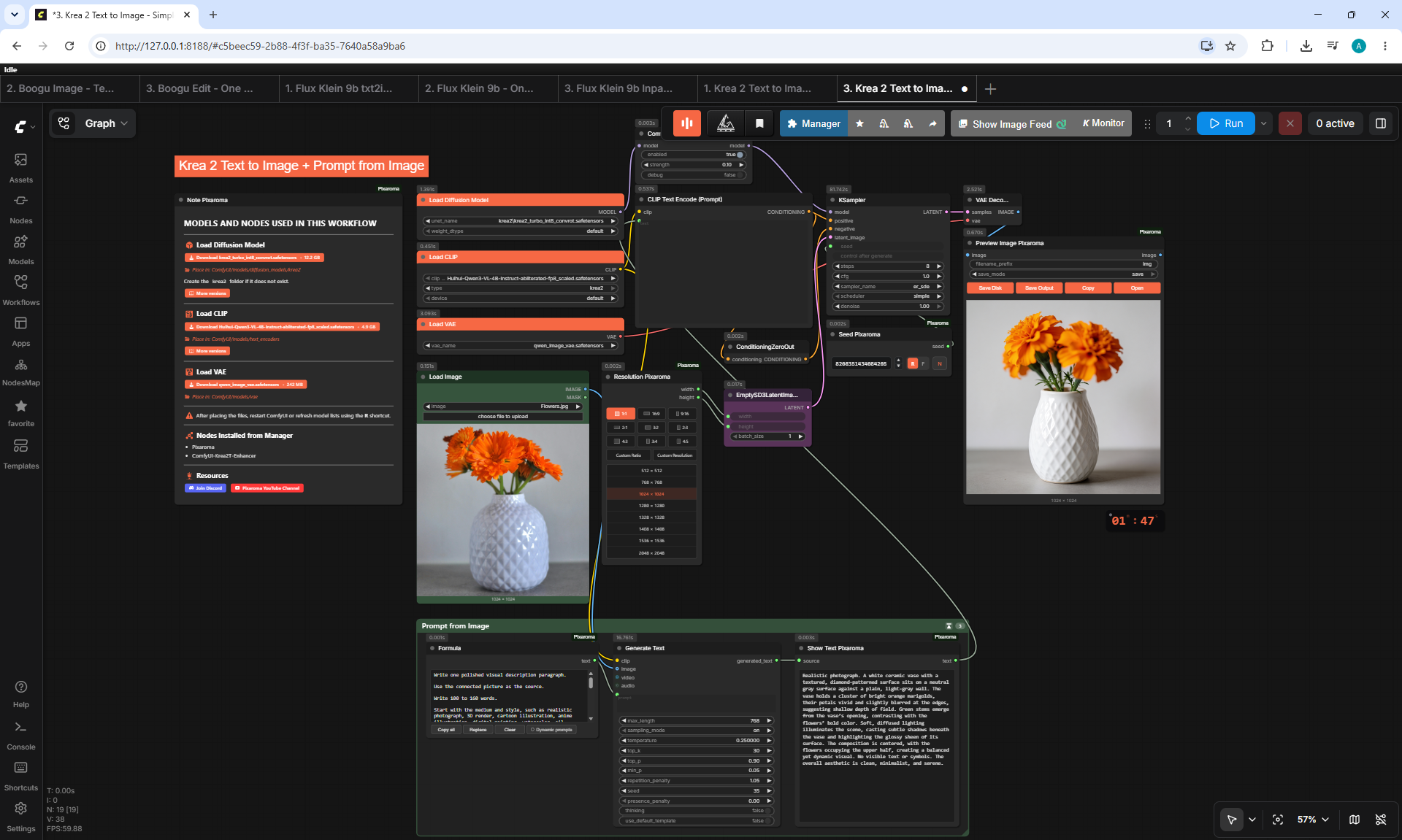
Task: Toggle the 'thinking' switch in Generate Text
Action: 767,811
